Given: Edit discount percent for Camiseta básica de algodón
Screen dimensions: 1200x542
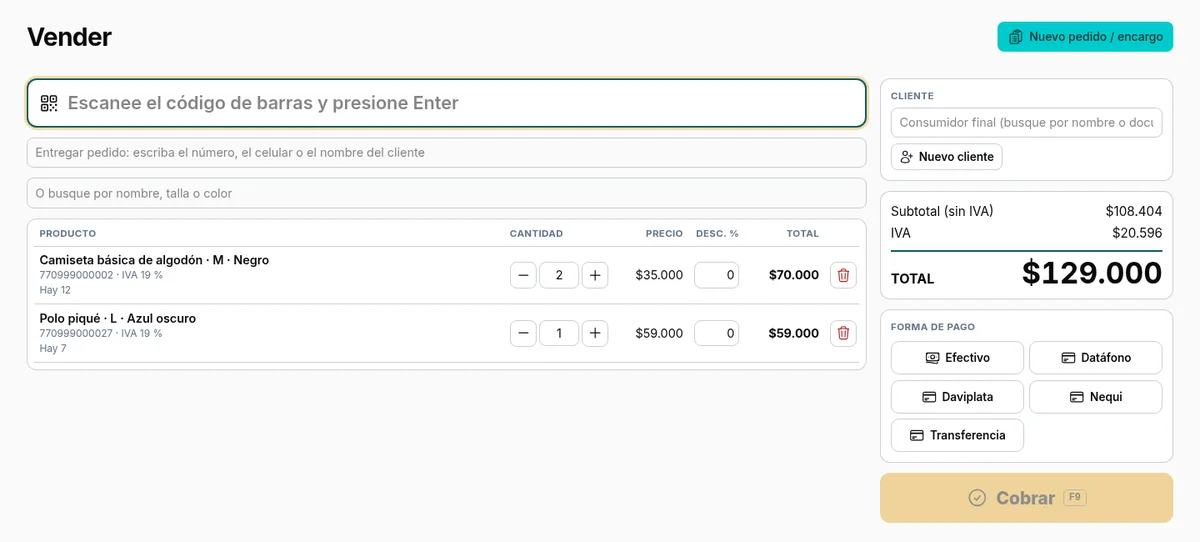Looking at the screenshot, I should click(716, 275).
